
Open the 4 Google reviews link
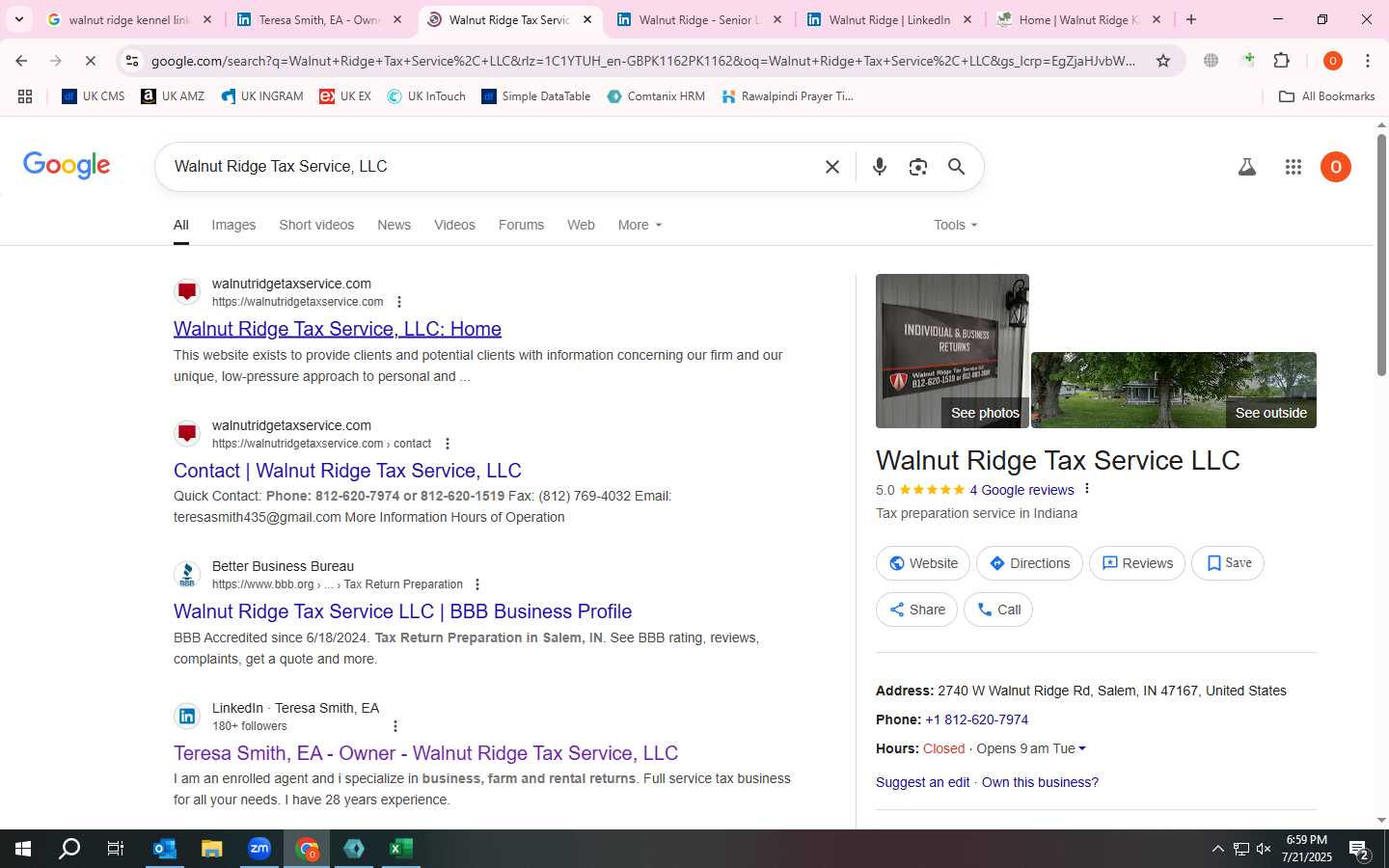click(1021, 490)
